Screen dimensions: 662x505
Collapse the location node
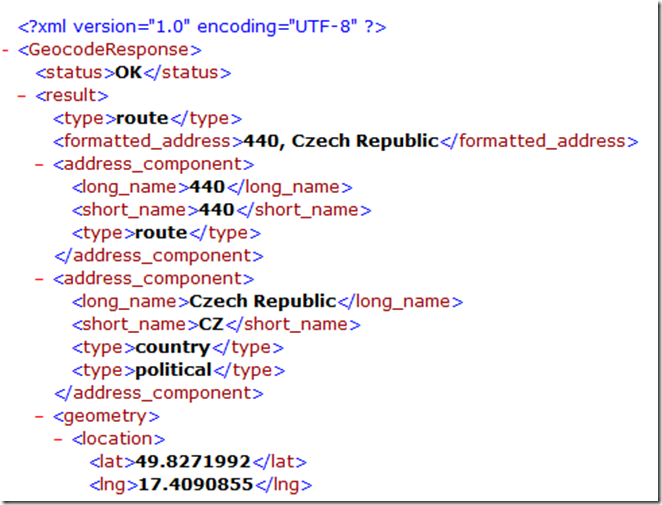point(58,439)
